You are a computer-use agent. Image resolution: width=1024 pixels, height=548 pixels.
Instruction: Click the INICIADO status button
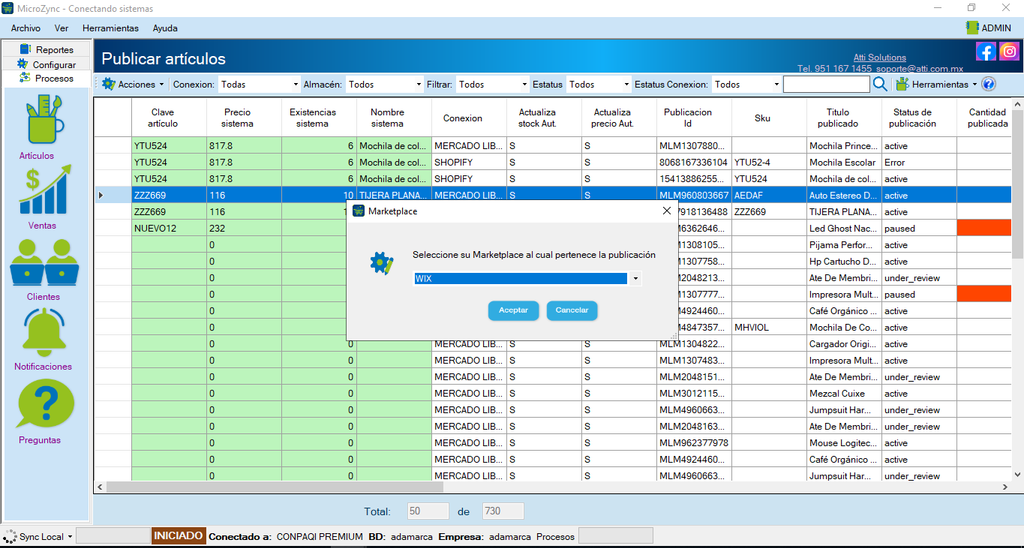coord(178,536)
